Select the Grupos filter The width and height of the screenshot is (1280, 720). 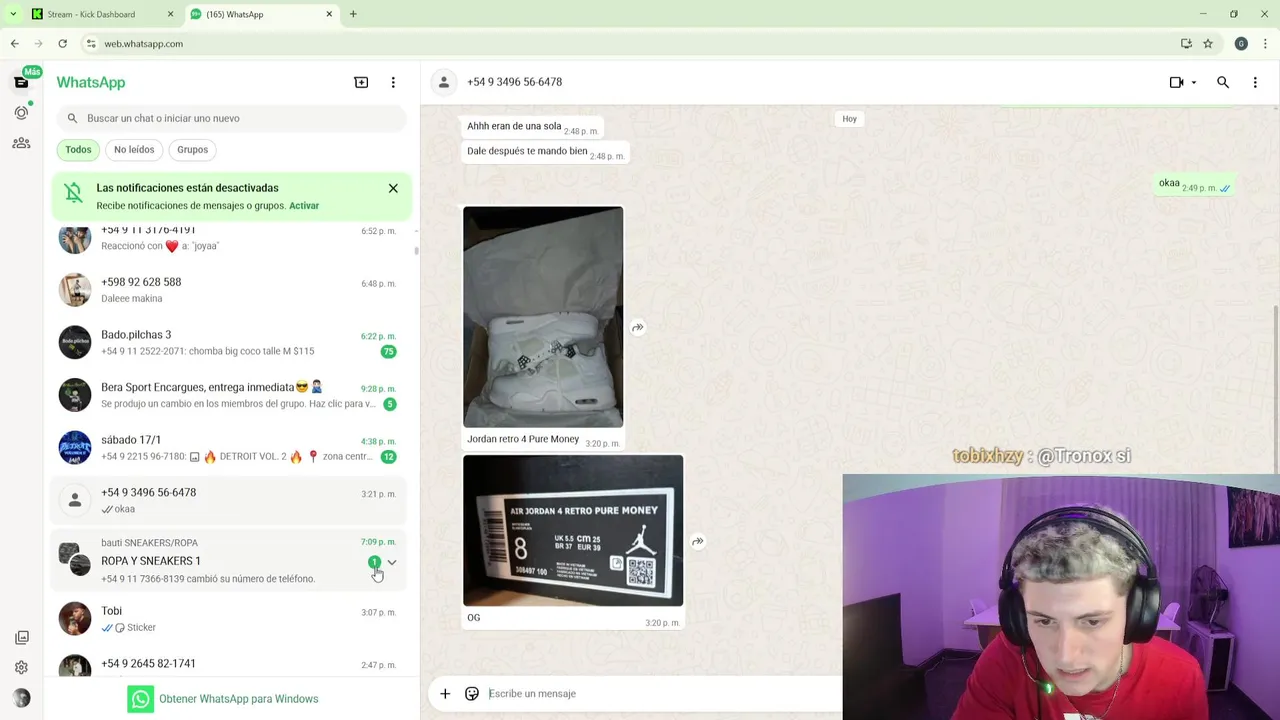[x=192, y=149]
